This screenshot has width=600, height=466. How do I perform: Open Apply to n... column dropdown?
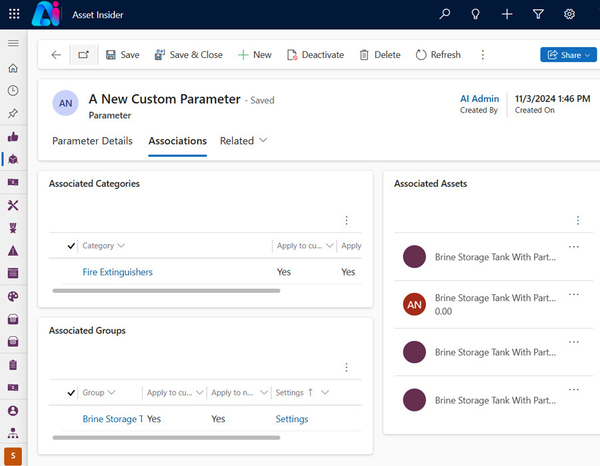[239, 393]
